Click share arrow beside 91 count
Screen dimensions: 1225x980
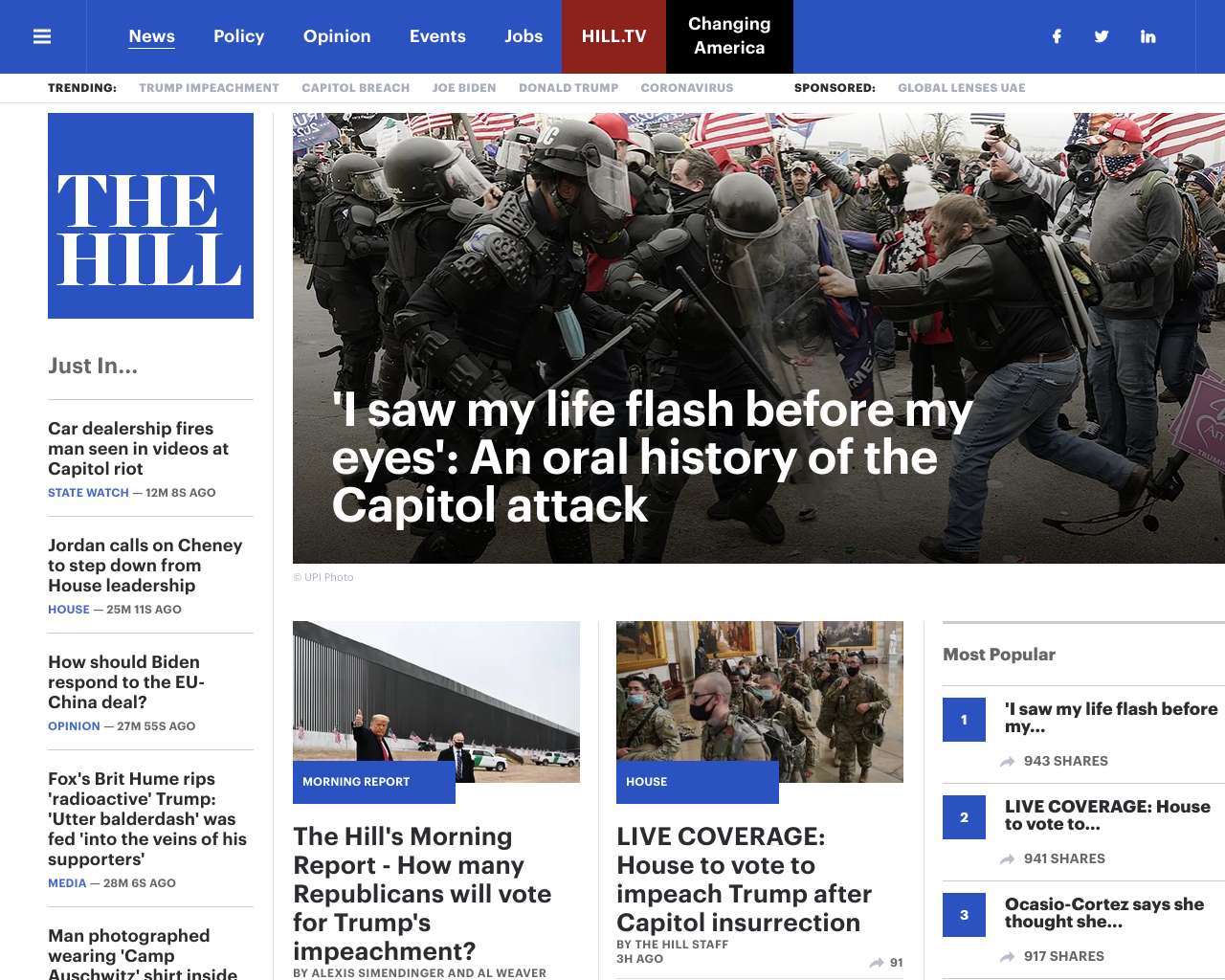[877, 963]
